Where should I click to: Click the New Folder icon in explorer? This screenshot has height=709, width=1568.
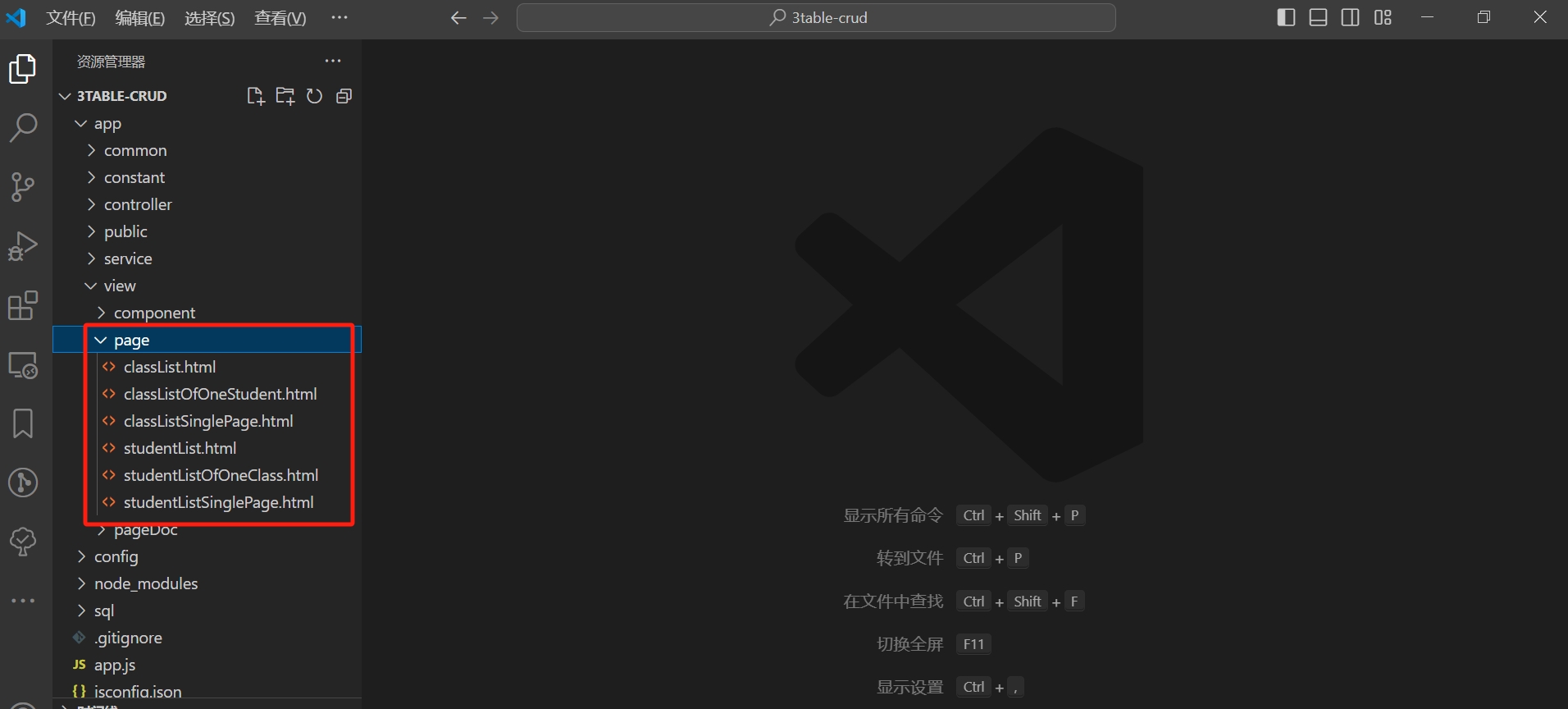tap(285, 96)
